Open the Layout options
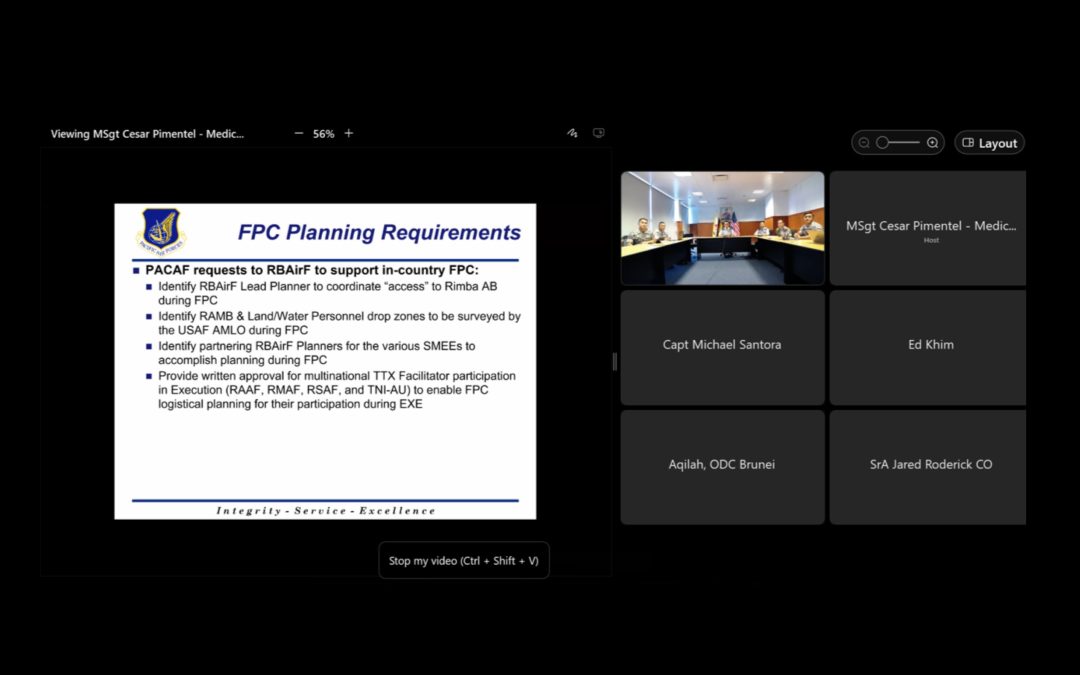This screenshot has width=1080, height=675. coord(989,143)
